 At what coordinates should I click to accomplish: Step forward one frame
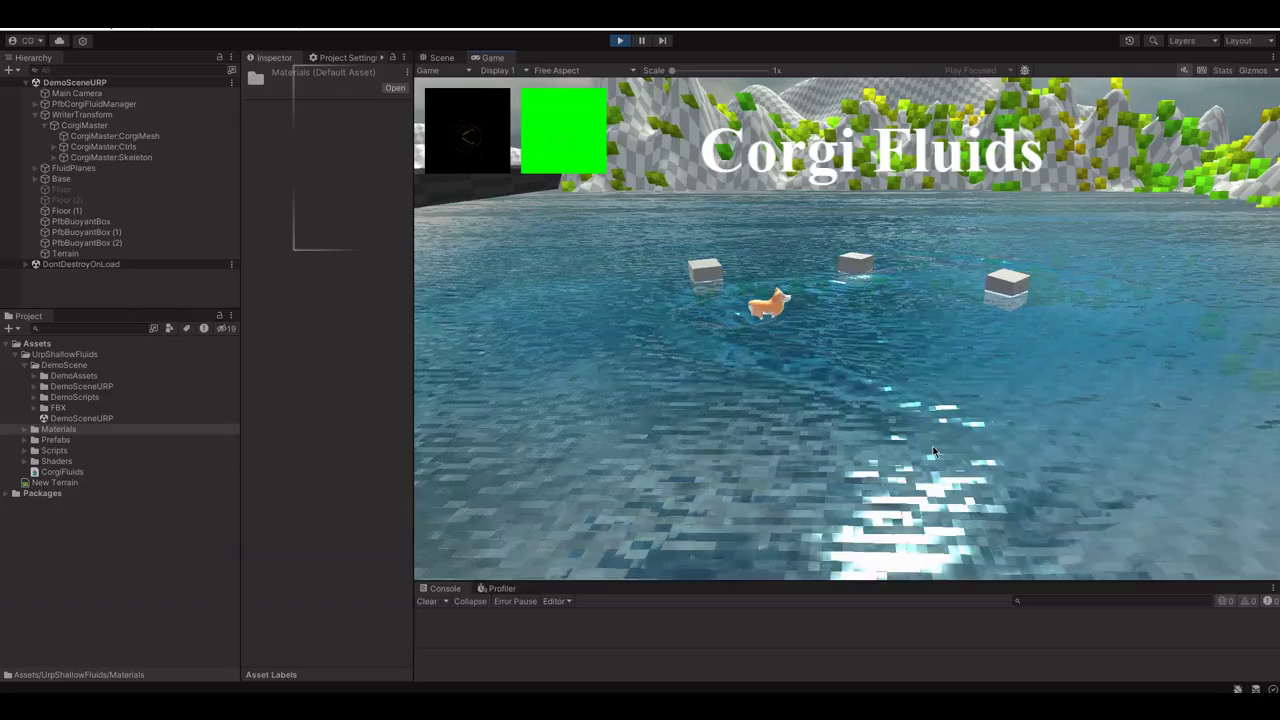(662, 41)
